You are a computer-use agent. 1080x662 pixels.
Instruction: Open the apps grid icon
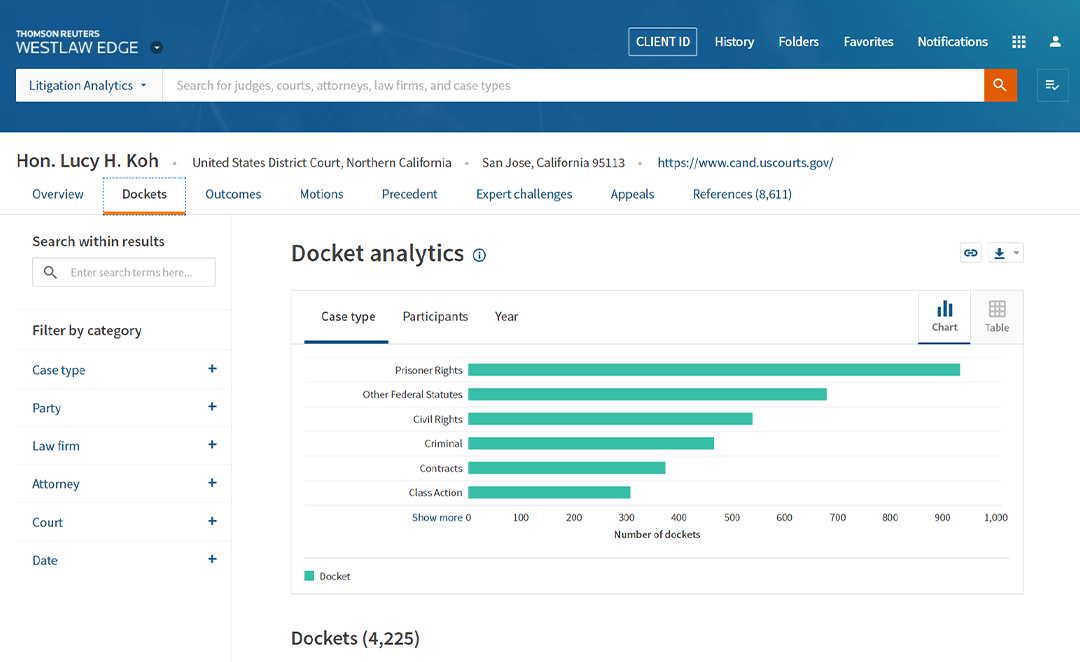click(1019, 42)
